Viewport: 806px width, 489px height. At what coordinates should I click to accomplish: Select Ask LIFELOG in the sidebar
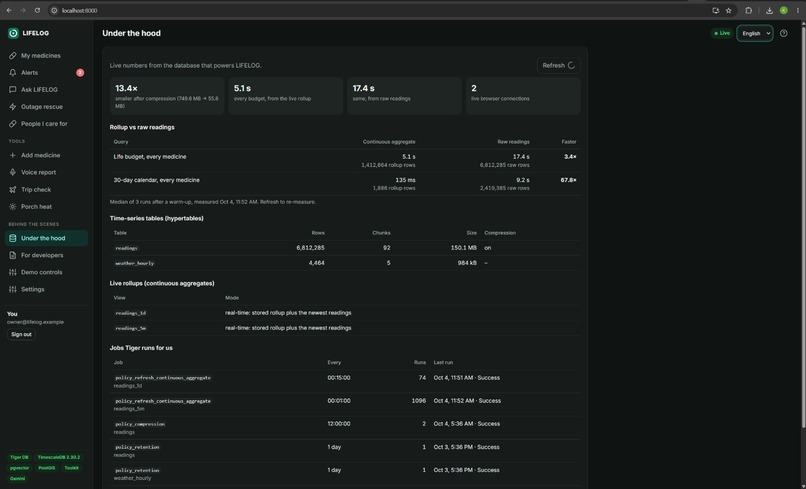click(x=46, y=89)
